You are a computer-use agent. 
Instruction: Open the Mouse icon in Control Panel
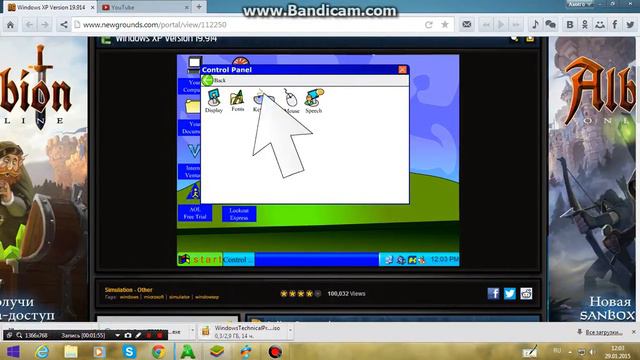(291, 101)
